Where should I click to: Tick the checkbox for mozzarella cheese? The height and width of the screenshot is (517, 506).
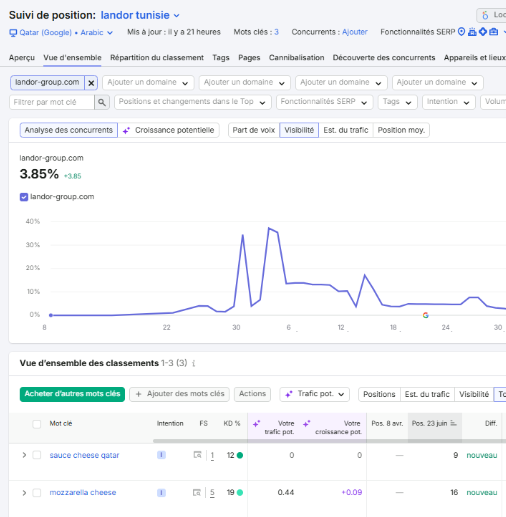click(37, 493)
